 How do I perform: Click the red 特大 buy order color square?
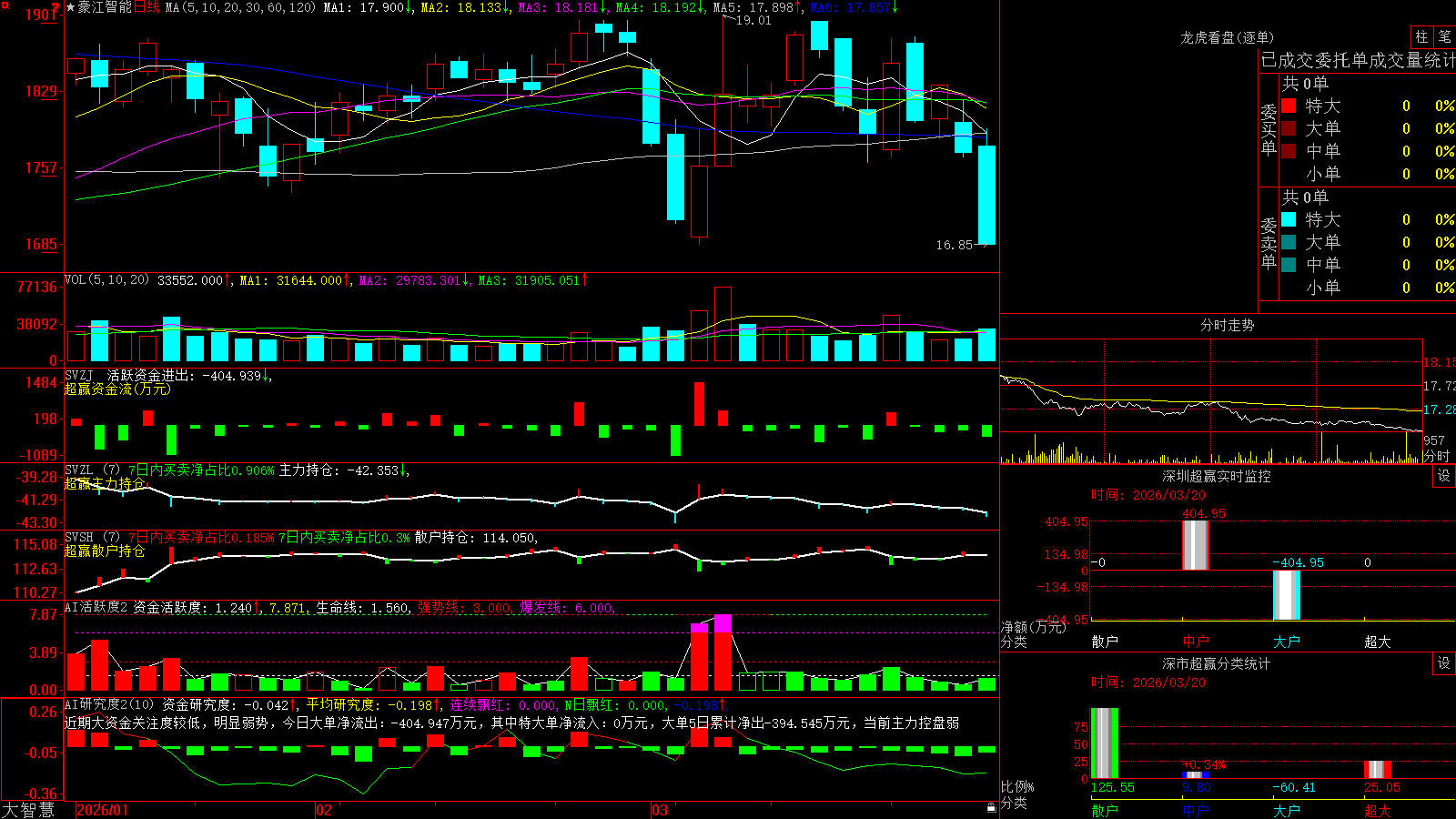pyautogui.click(x=1289, y=106)
